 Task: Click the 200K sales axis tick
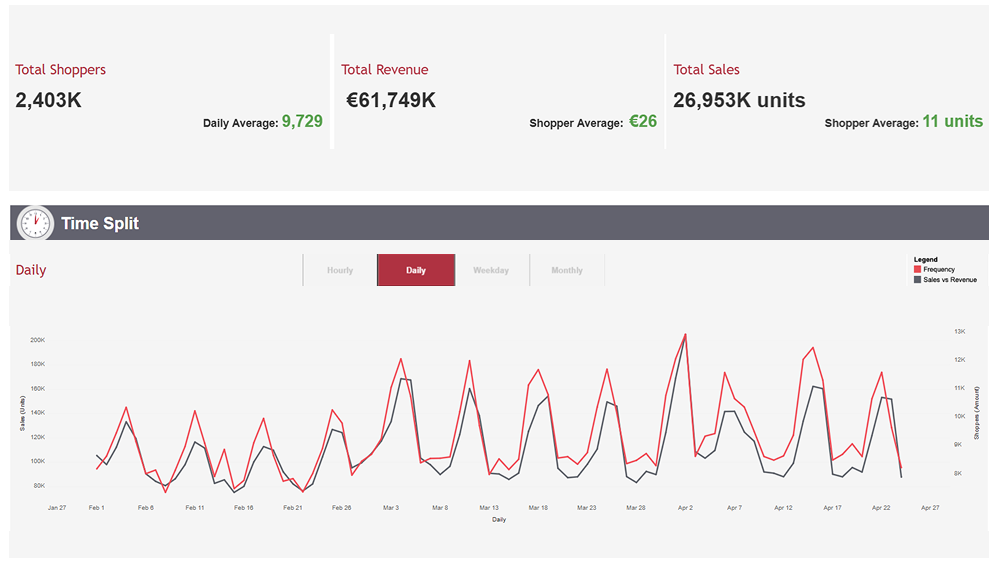pyautogui.click(x=38, y=340)
